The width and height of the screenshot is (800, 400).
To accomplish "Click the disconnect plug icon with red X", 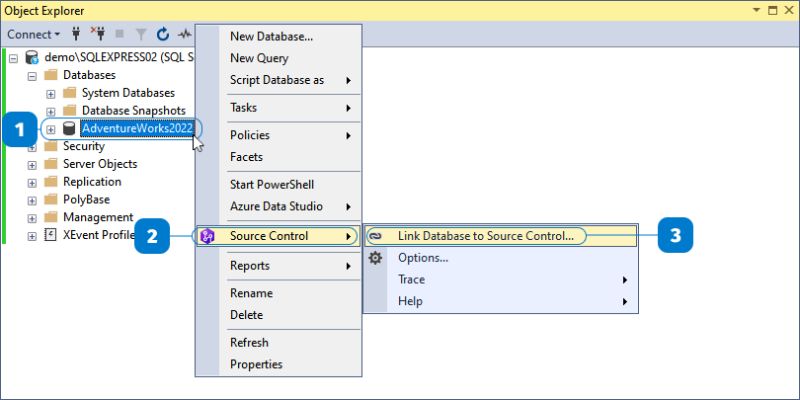I will (97, 34).
